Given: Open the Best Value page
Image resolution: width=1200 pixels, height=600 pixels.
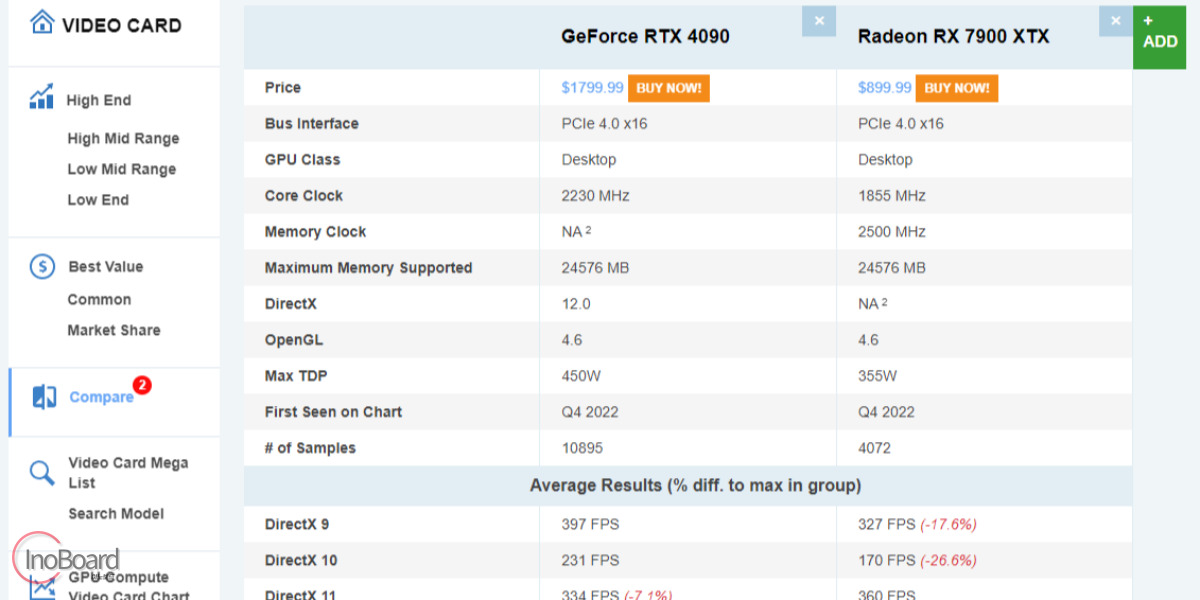Looking at the screenshot, I should (x=106, y=267).
